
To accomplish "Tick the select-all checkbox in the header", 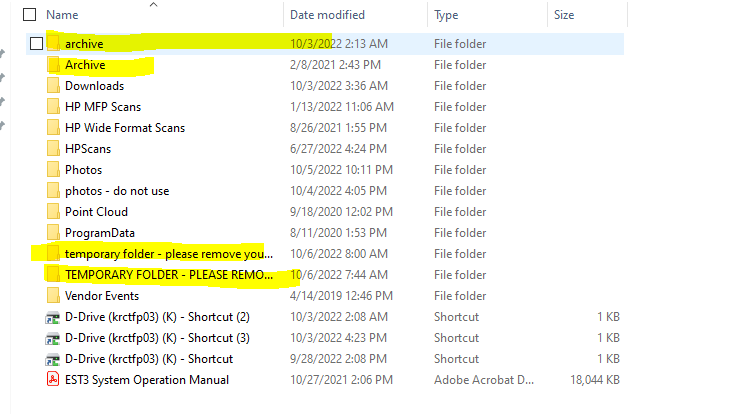I will coord(29,15).
